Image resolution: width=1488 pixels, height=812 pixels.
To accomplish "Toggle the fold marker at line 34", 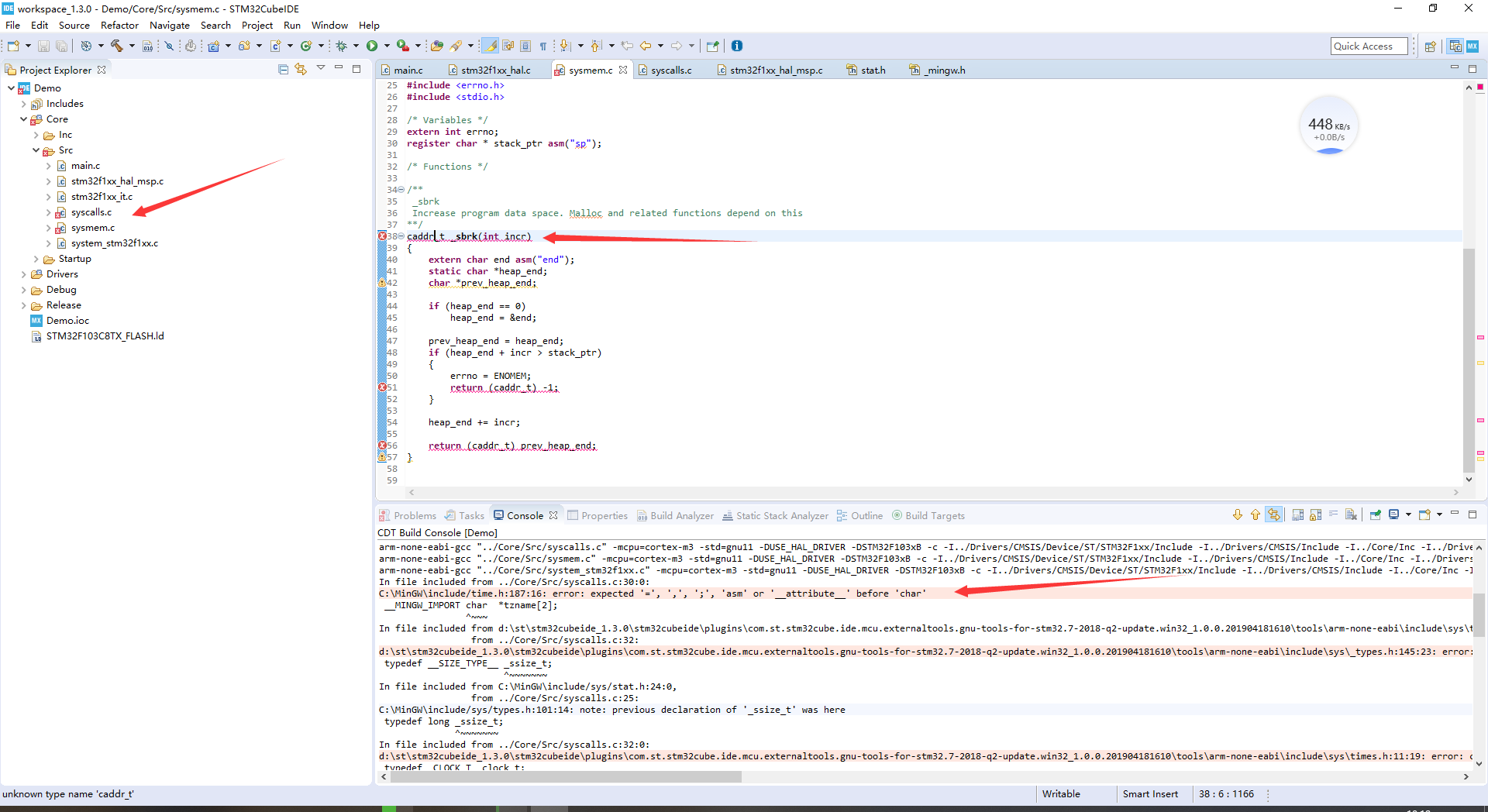I will 401,190.
